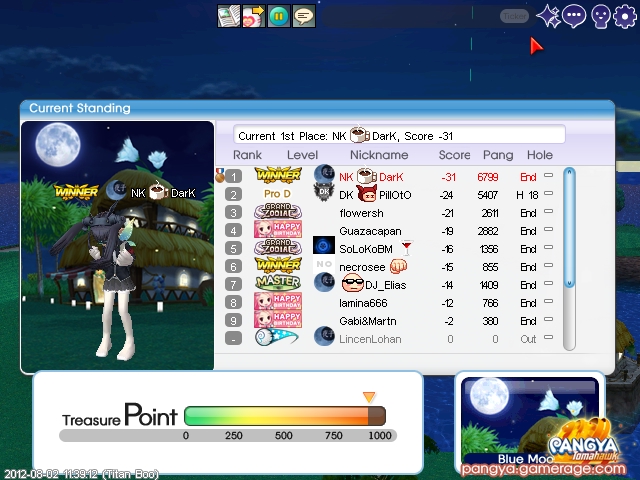Click the Winner badge of rank 1
640x480 pixels.
pyautogui.click(x=278, y=175)
